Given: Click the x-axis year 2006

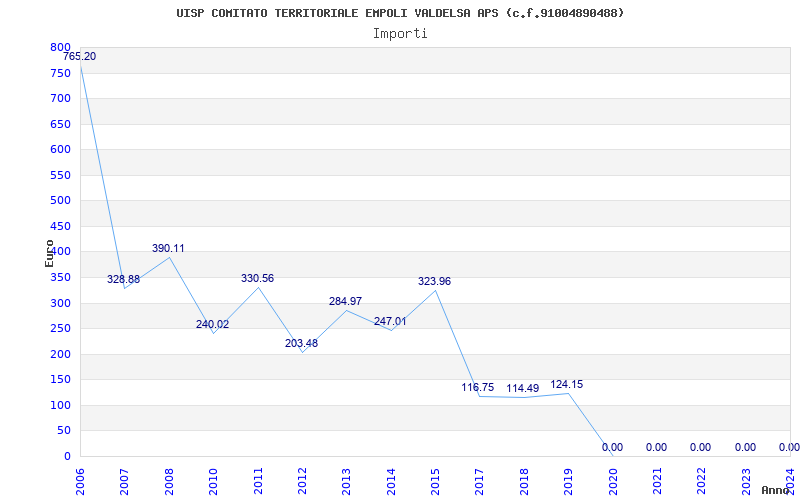Looking at the screenshot, I should 80,482.
